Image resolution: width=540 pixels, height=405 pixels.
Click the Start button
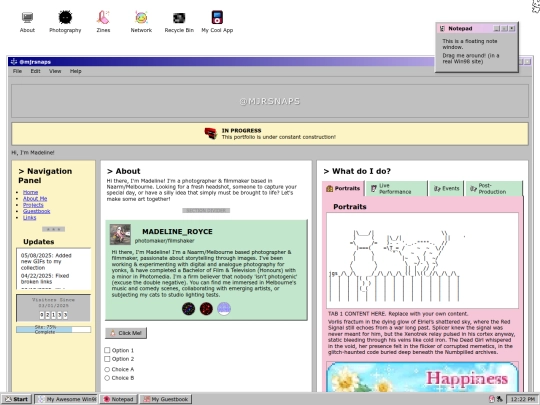[16, 399]
